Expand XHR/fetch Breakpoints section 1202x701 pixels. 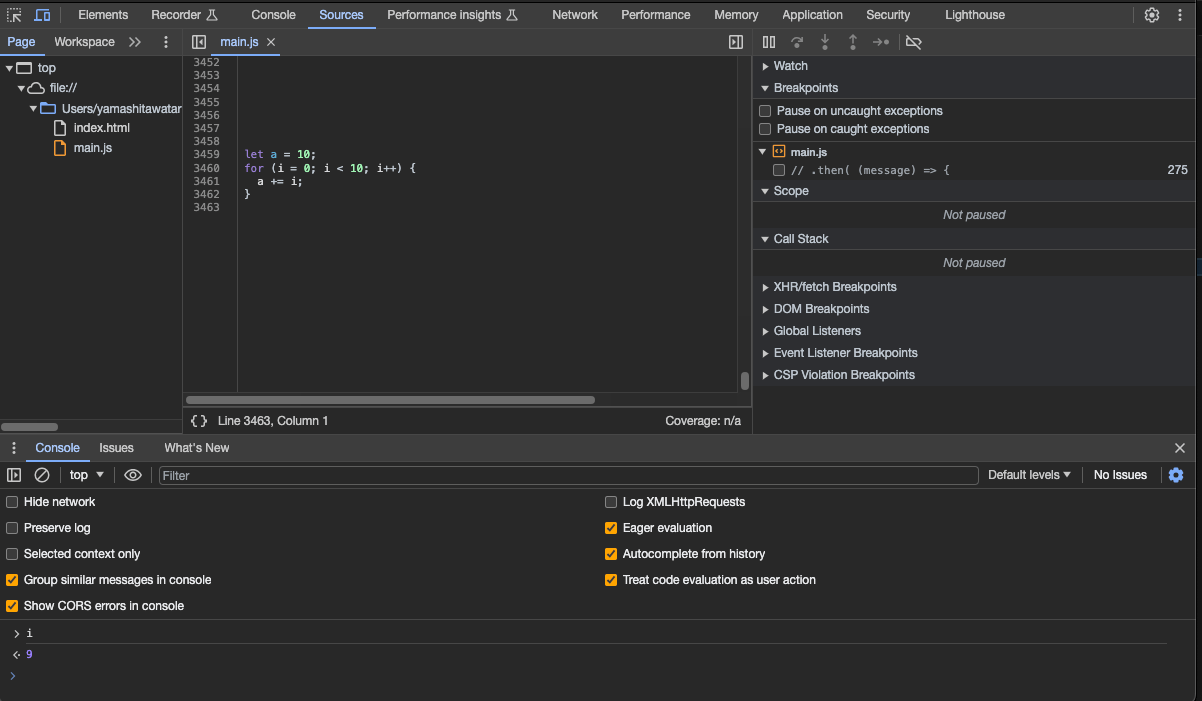tap(834, 287)
